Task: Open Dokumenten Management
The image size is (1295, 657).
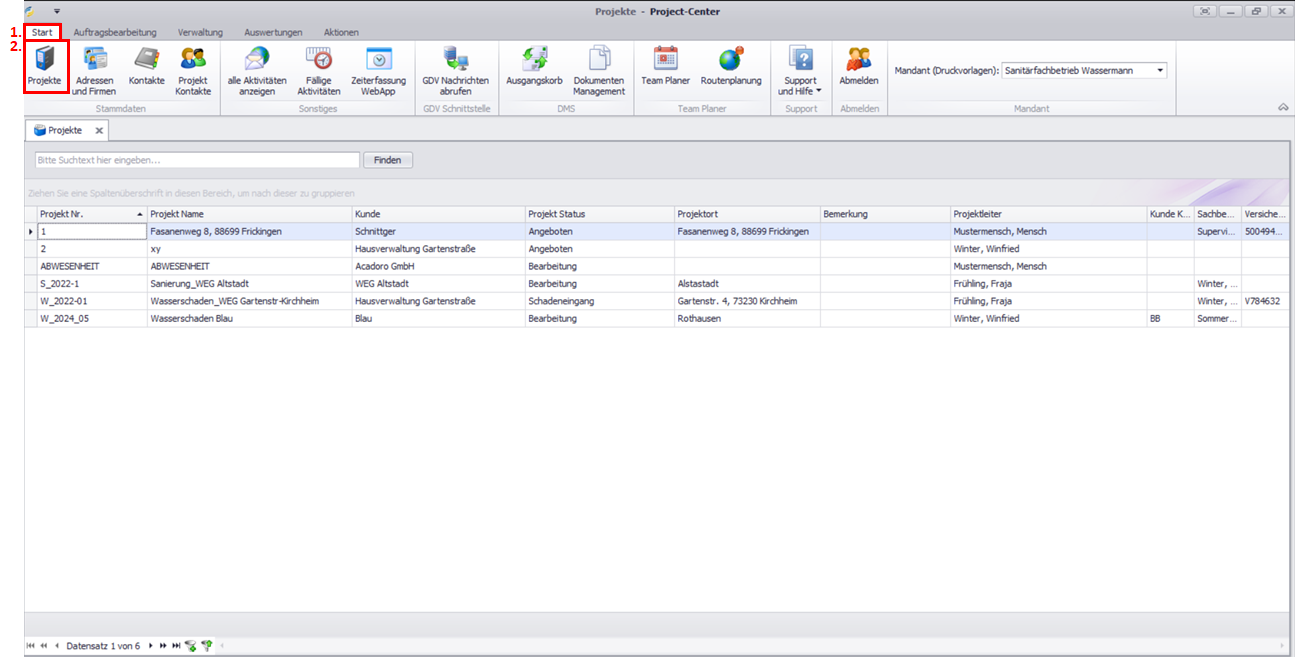Action: point(599,69)
